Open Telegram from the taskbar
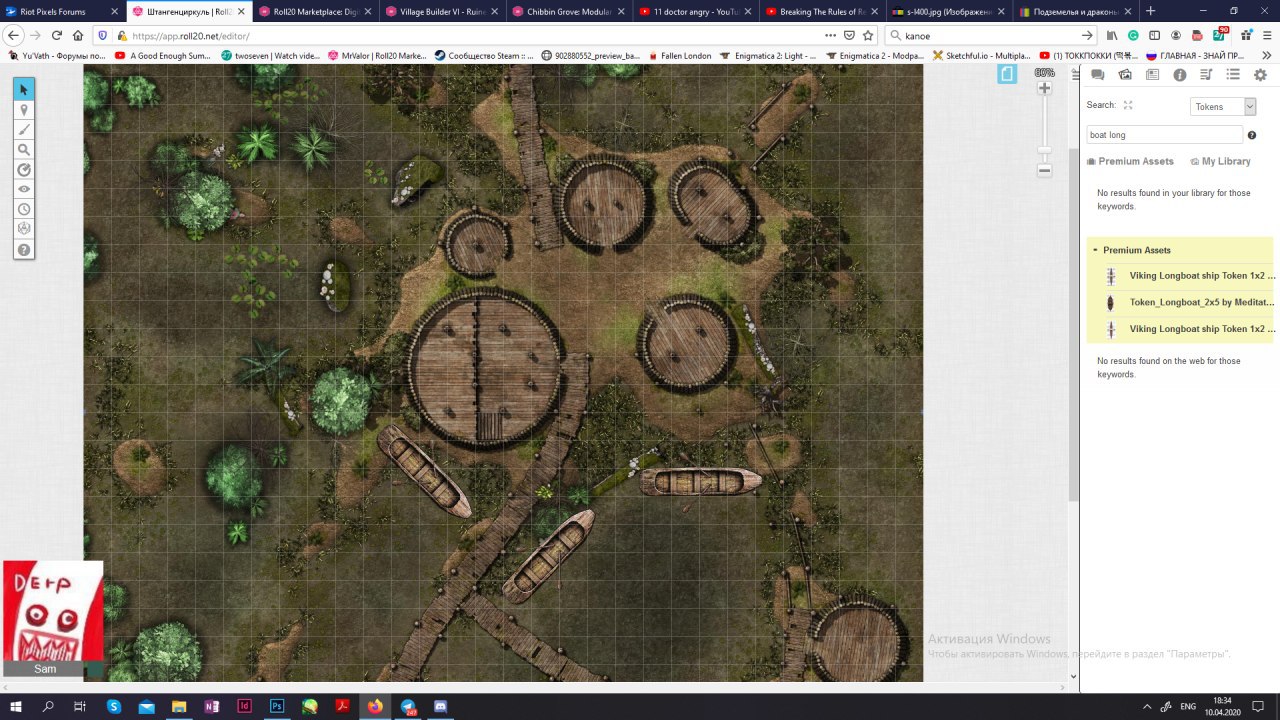Screen dimensions: 1280x720 pyautogui.click(x=409, y=706)
